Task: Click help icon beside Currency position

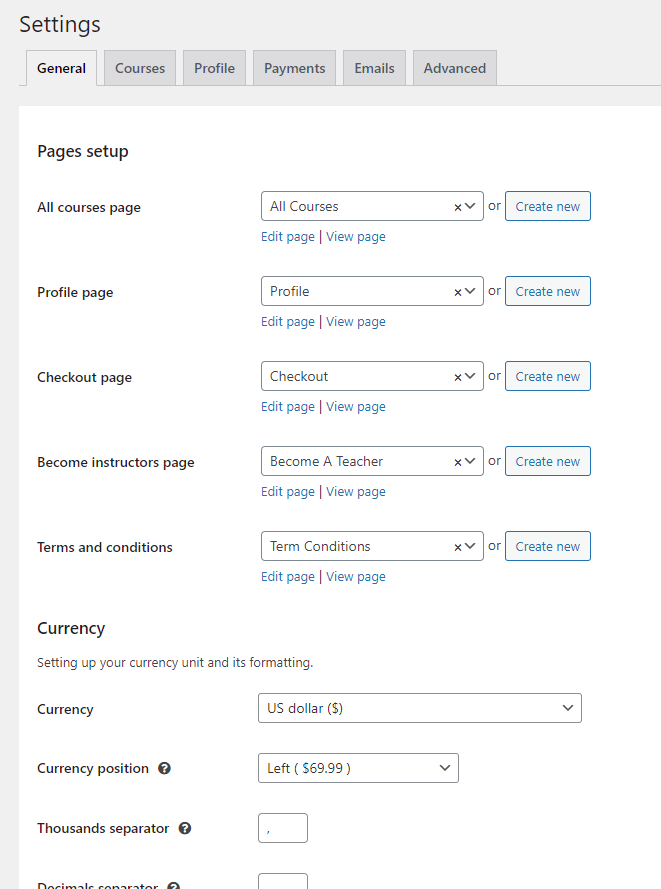Action: [x=165, y=769]
